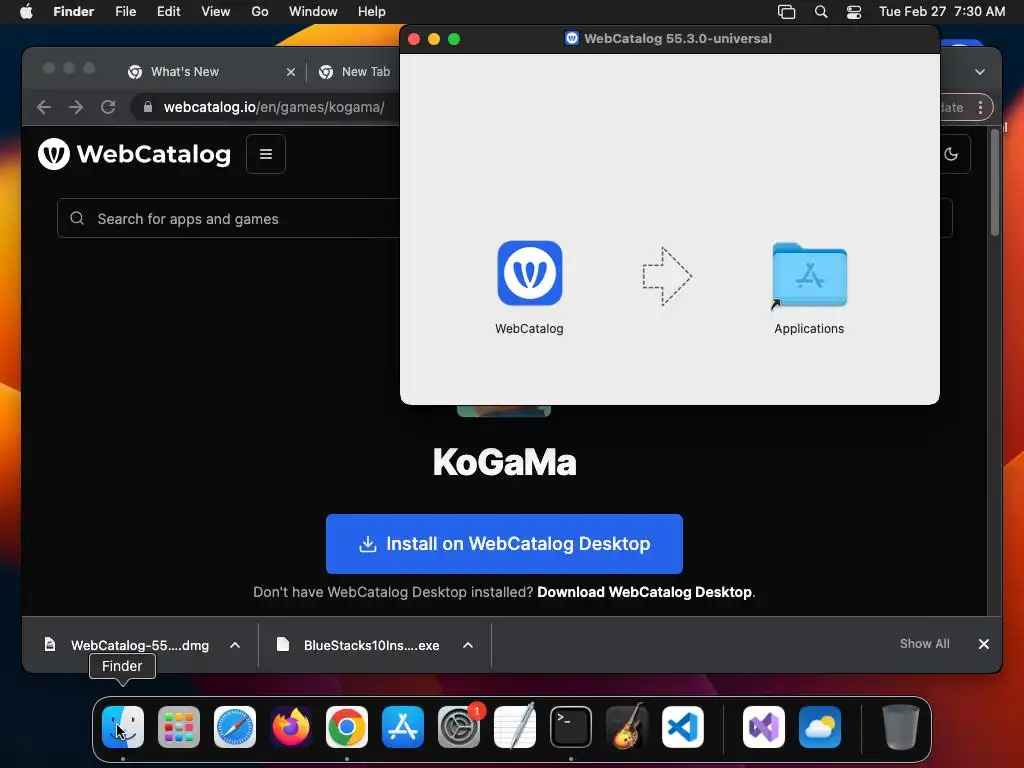Open the Window menu
Screen dimensions: 1024x768
pyautogui.click(x=313, y=12)
